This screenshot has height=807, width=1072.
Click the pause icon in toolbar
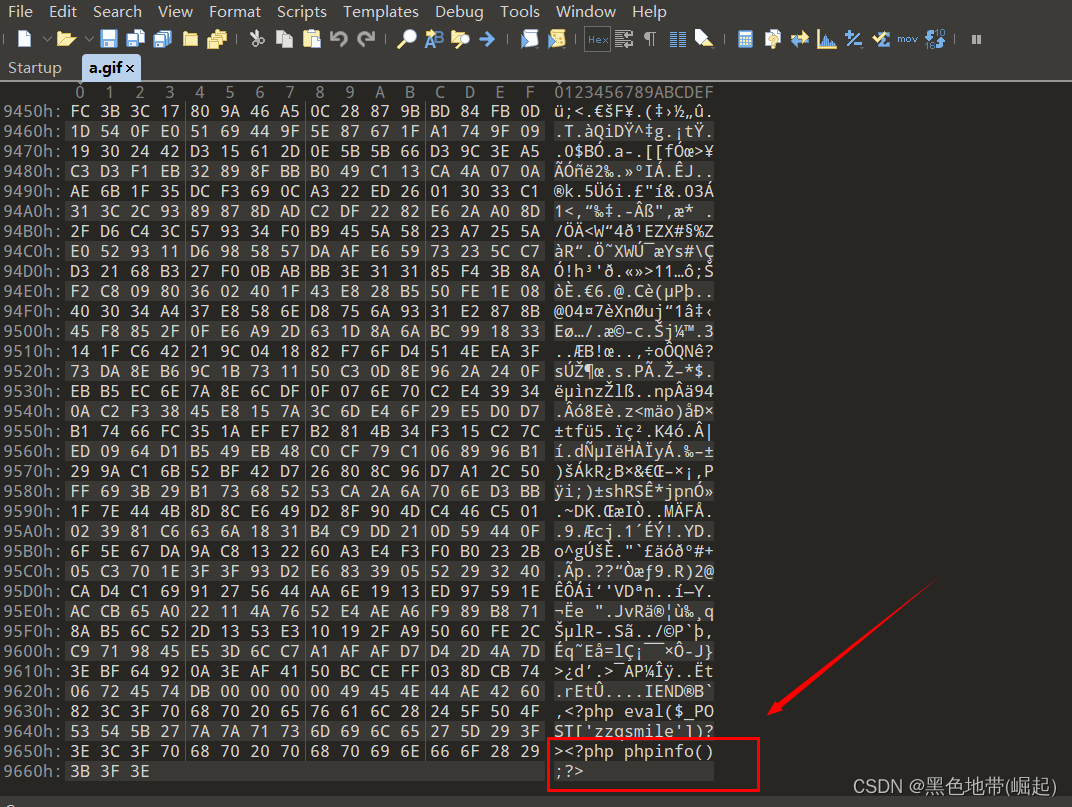pos(976,40)
